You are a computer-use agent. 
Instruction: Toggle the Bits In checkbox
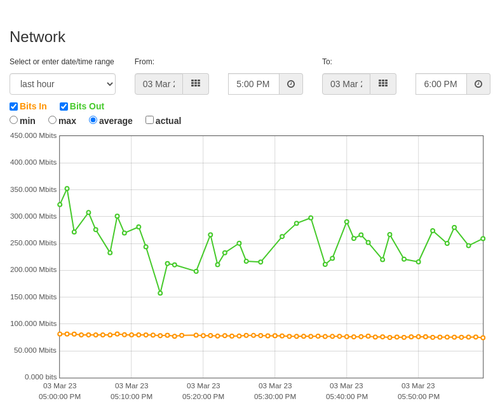[x=14, y=106]
